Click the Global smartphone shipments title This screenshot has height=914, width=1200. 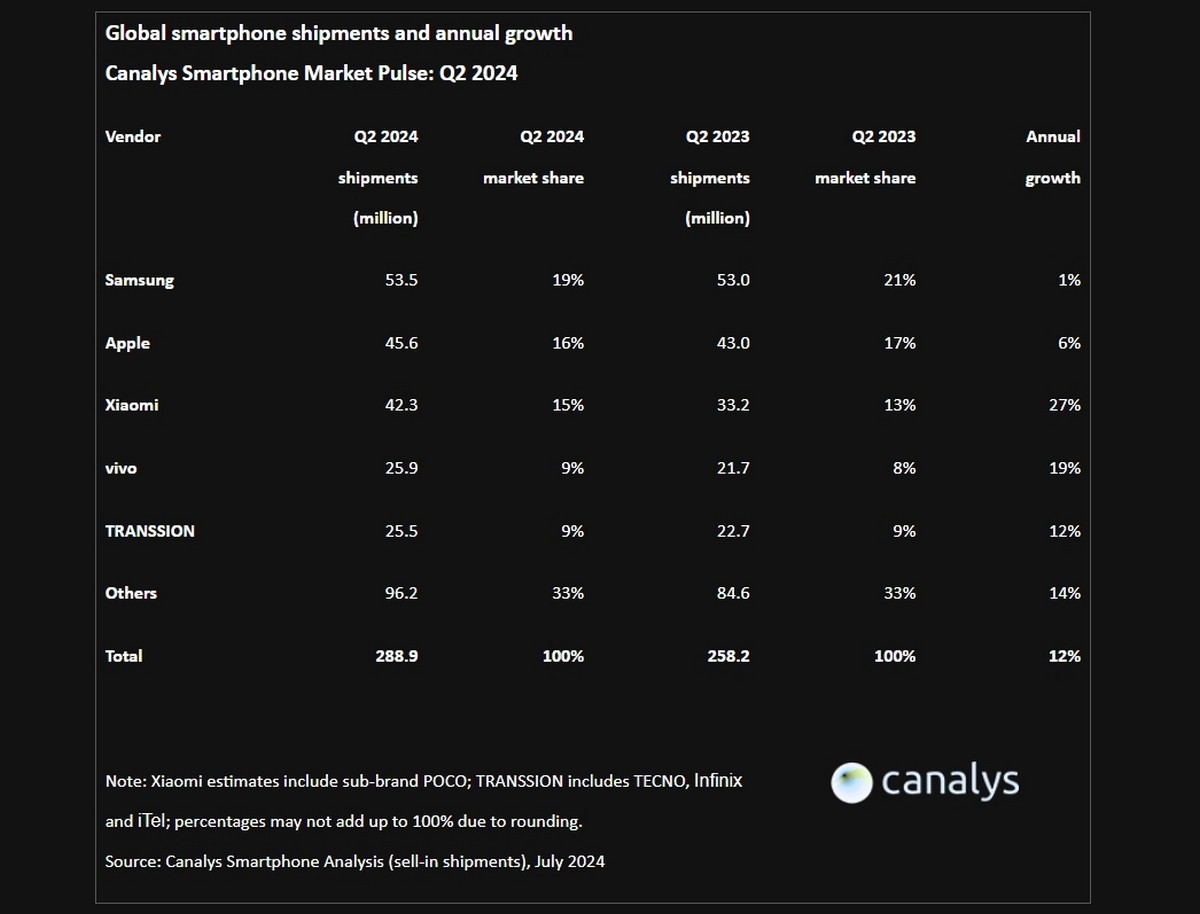339,33
